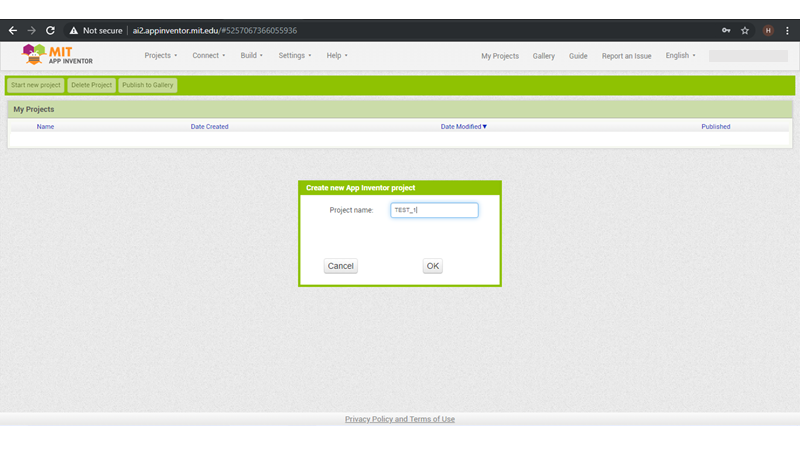Open Privacy Policy and Terms of Use
The width and height of the screenshot is (800, 450).
[x=400, y=419]
